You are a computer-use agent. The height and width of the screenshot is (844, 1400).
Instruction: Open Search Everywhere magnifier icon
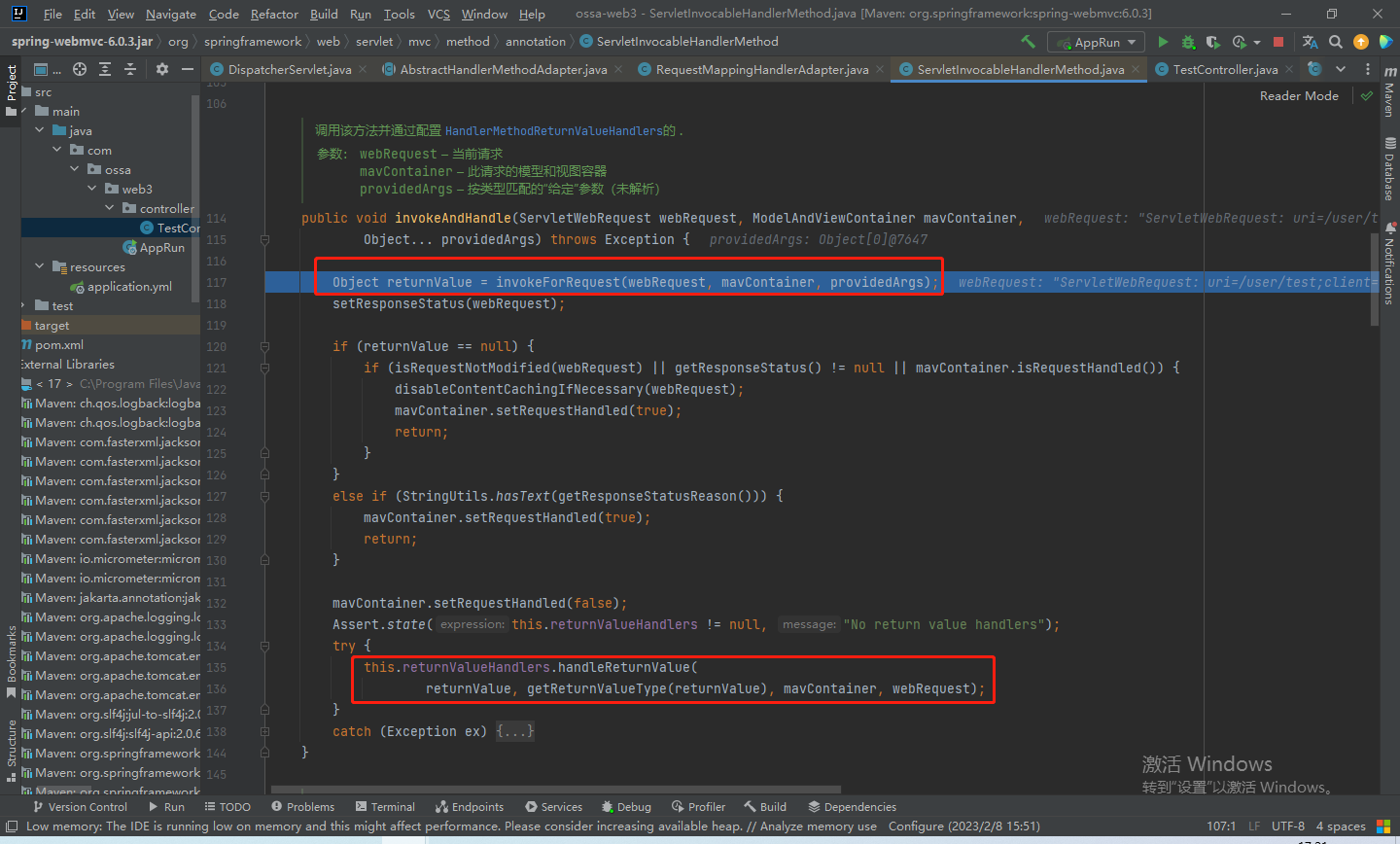pyautogui.click(x=1336, y=42)
